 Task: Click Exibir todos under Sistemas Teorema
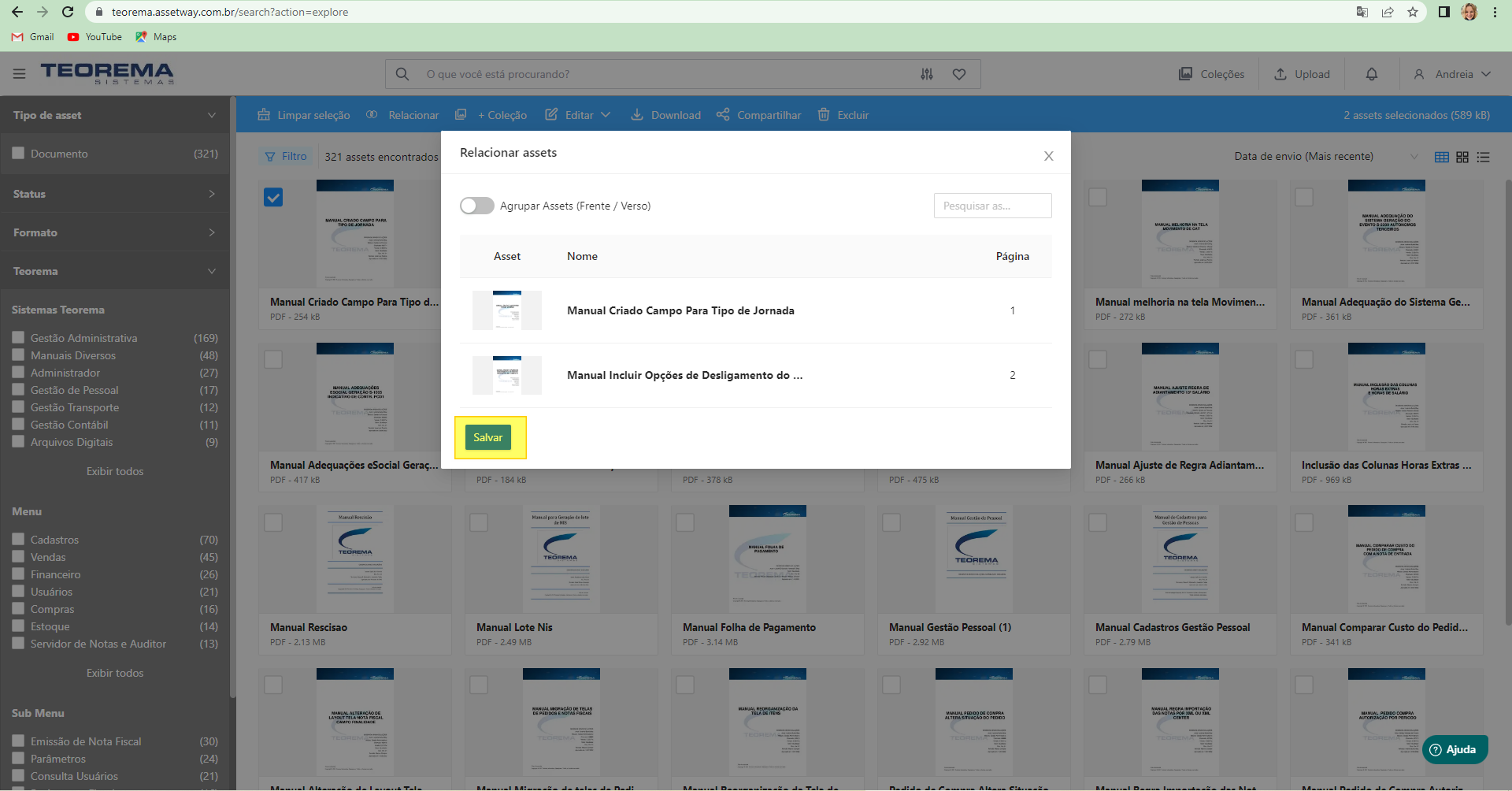coord(115,471)
